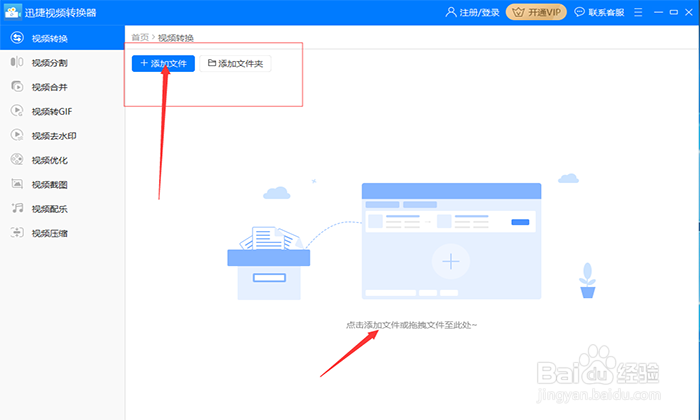The image size is (700, 420).
Task: Click the 视频优化 film reel icon
Action: click(x=17, y=159)
